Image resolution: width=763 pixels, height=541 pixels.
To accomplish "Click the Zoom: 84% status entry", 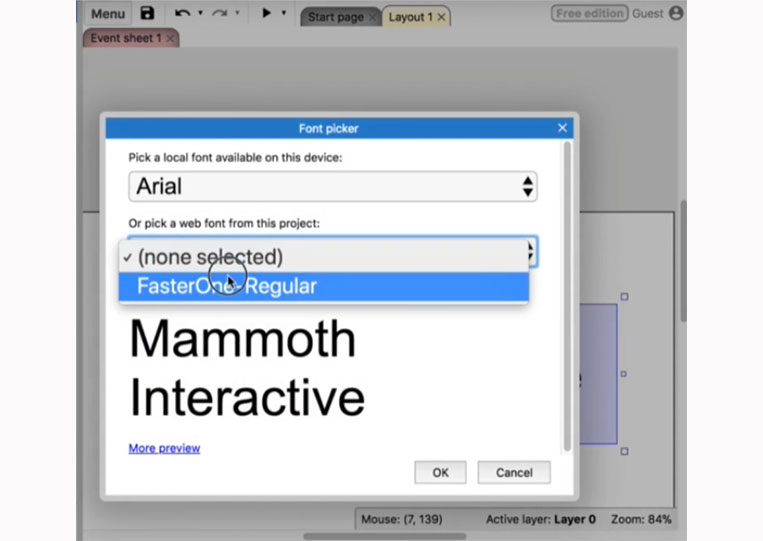I will pyautogui.click(x=641, y=519).
